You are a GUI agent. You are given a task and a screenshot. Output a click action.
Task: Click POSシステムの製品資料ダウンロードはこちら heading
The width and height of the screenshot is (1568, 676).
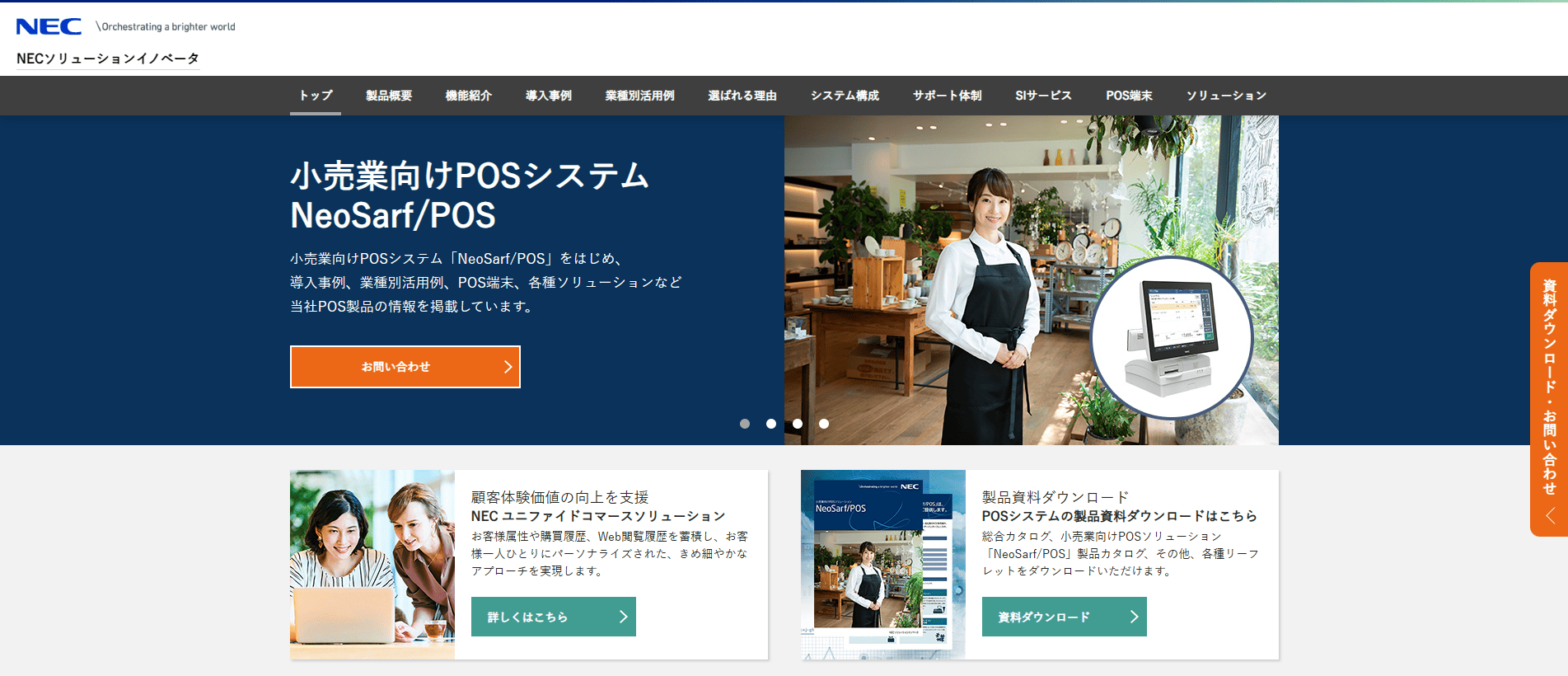coord(1120,516)
